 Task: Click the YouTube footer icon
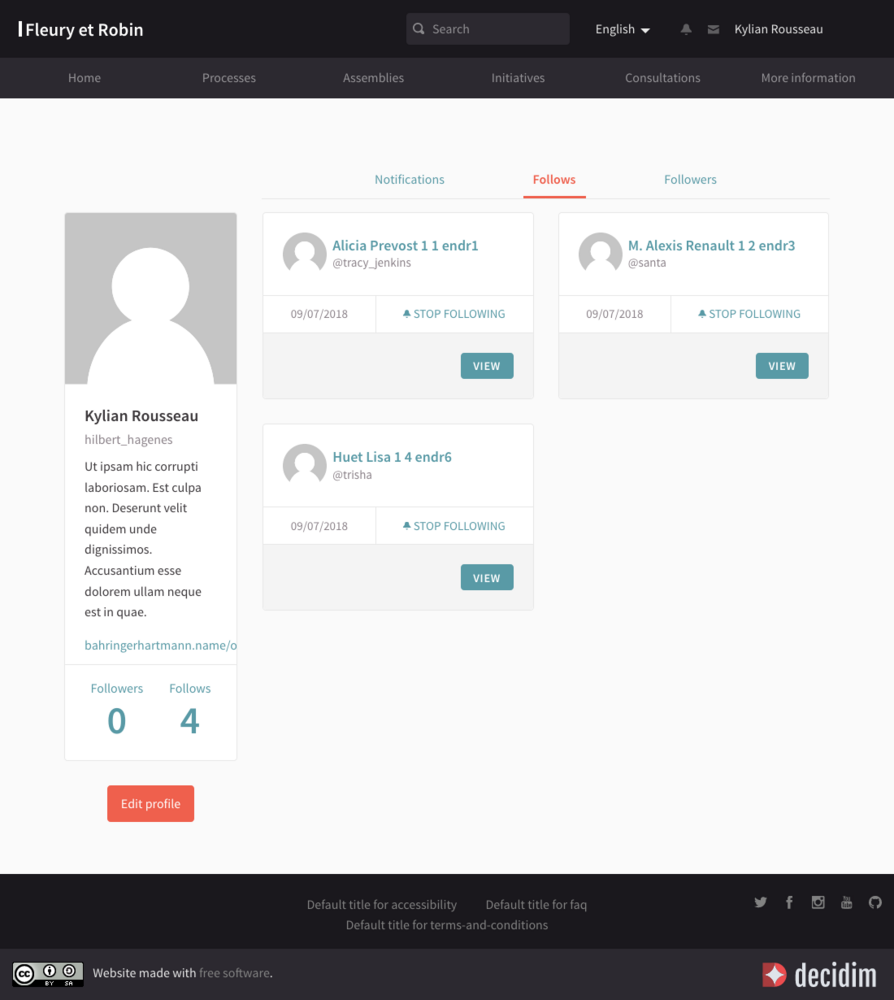click(846, 902)
